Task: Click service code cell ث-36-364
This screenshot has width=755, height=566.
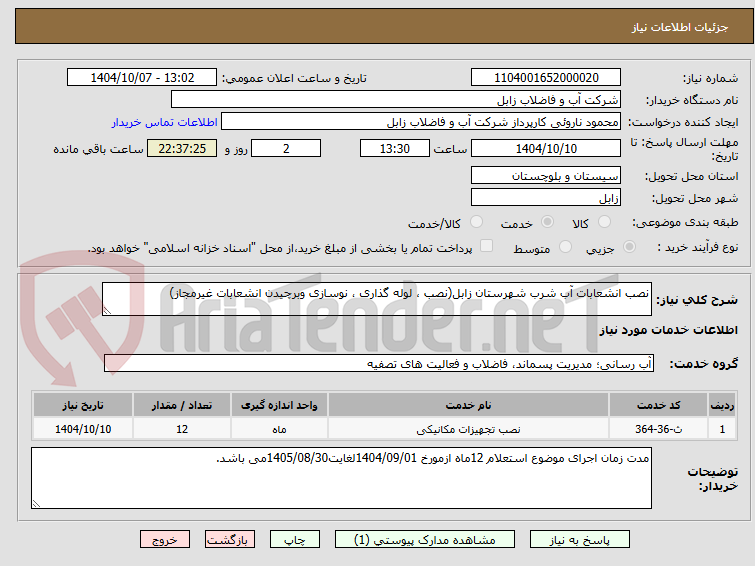Action: tap(658, 429)
